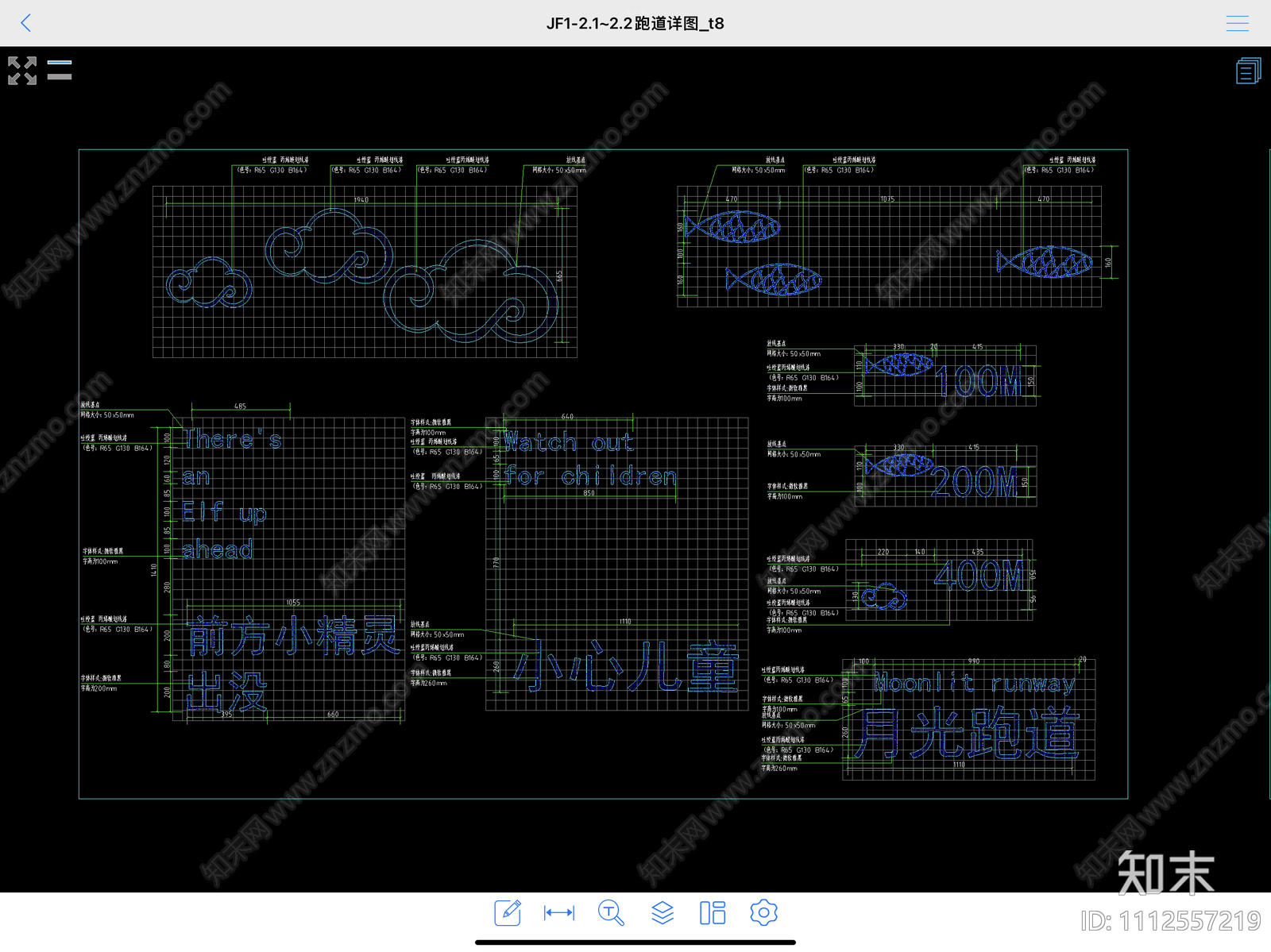Tap the 1940 dimension above clouds
1271x952 pixels.
[361, 199]
